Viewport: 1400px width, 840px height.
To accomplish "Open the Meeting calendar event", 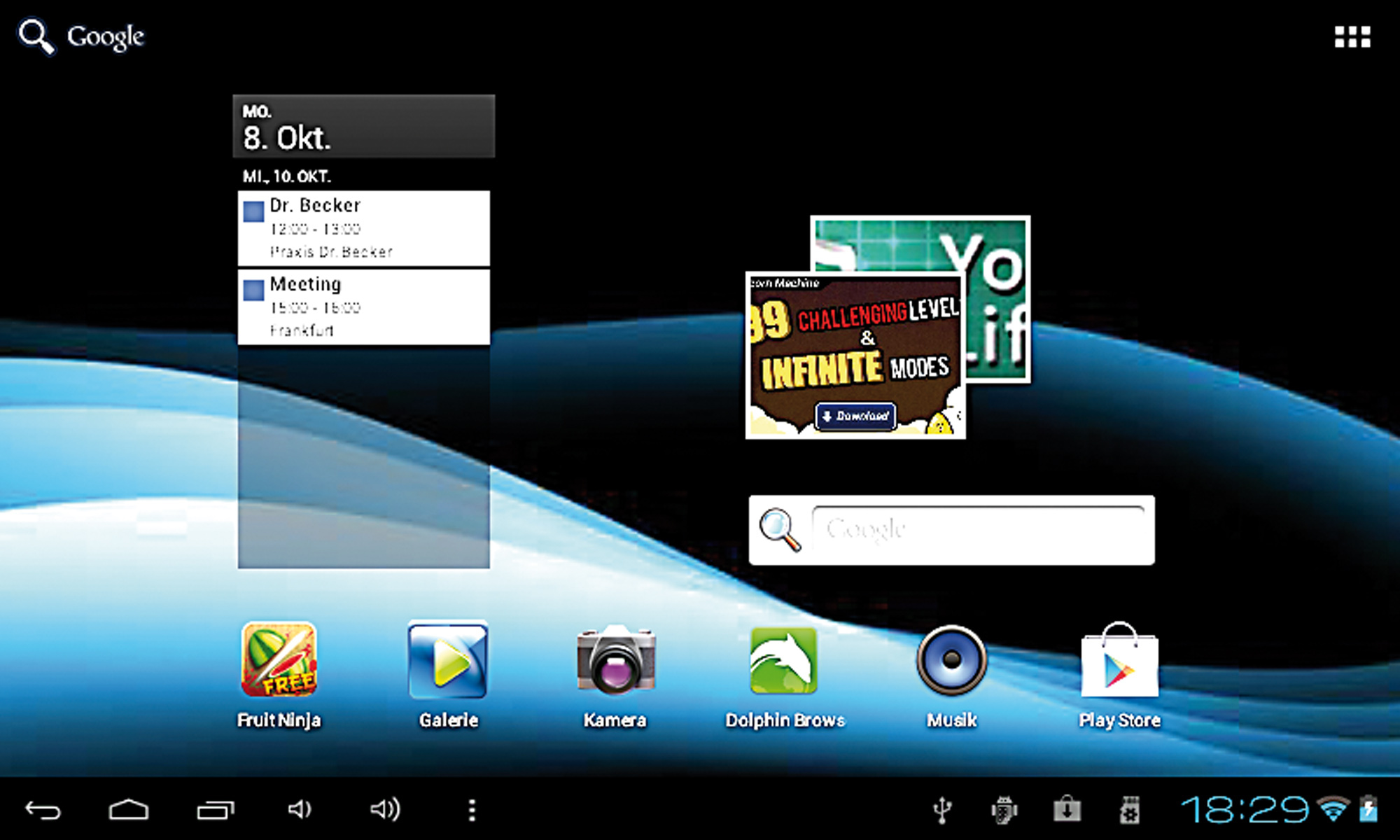I will [363, 307].
